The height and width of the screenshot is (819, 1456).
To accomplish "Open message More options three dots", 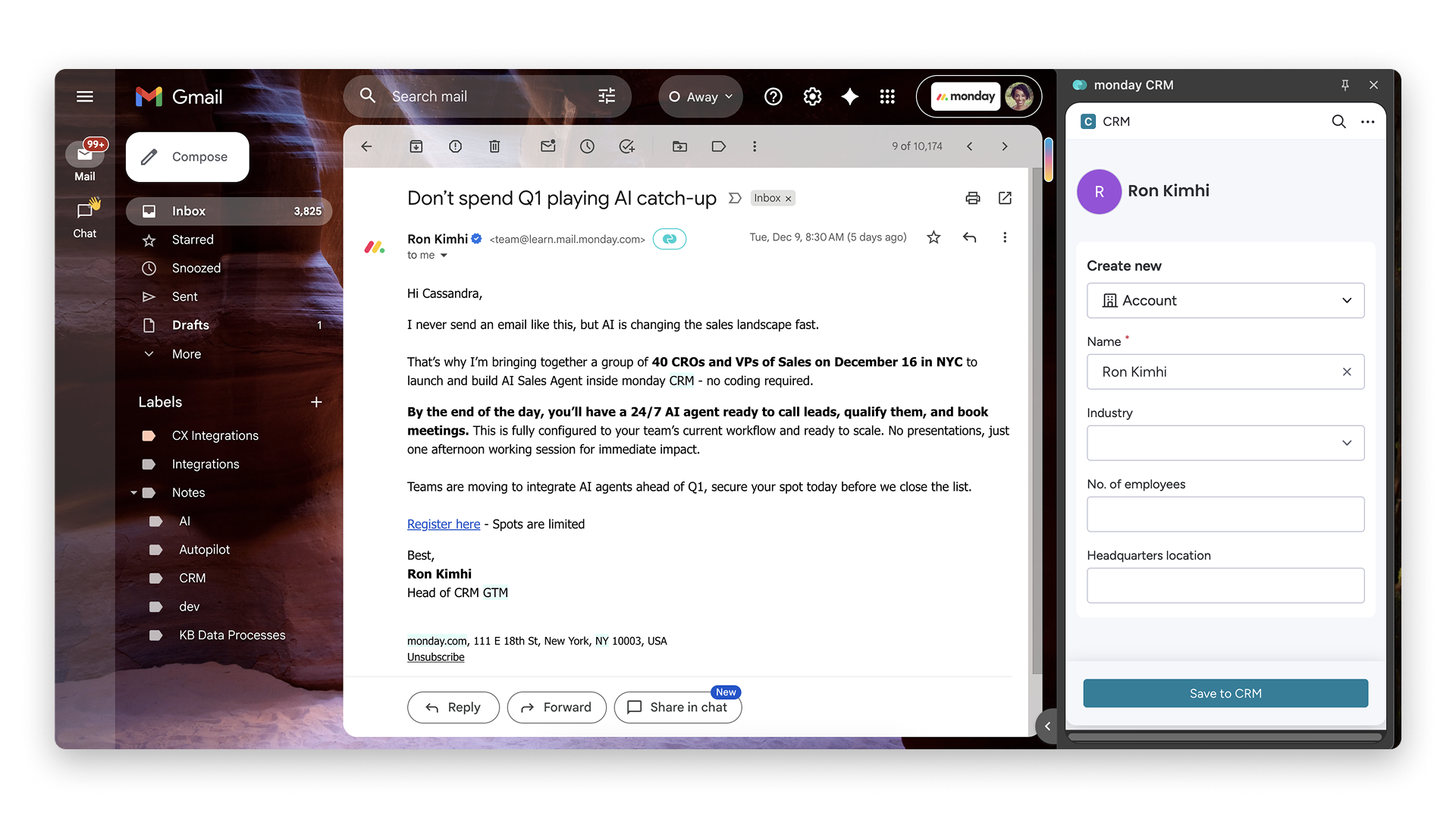I will click(1005, 237).
